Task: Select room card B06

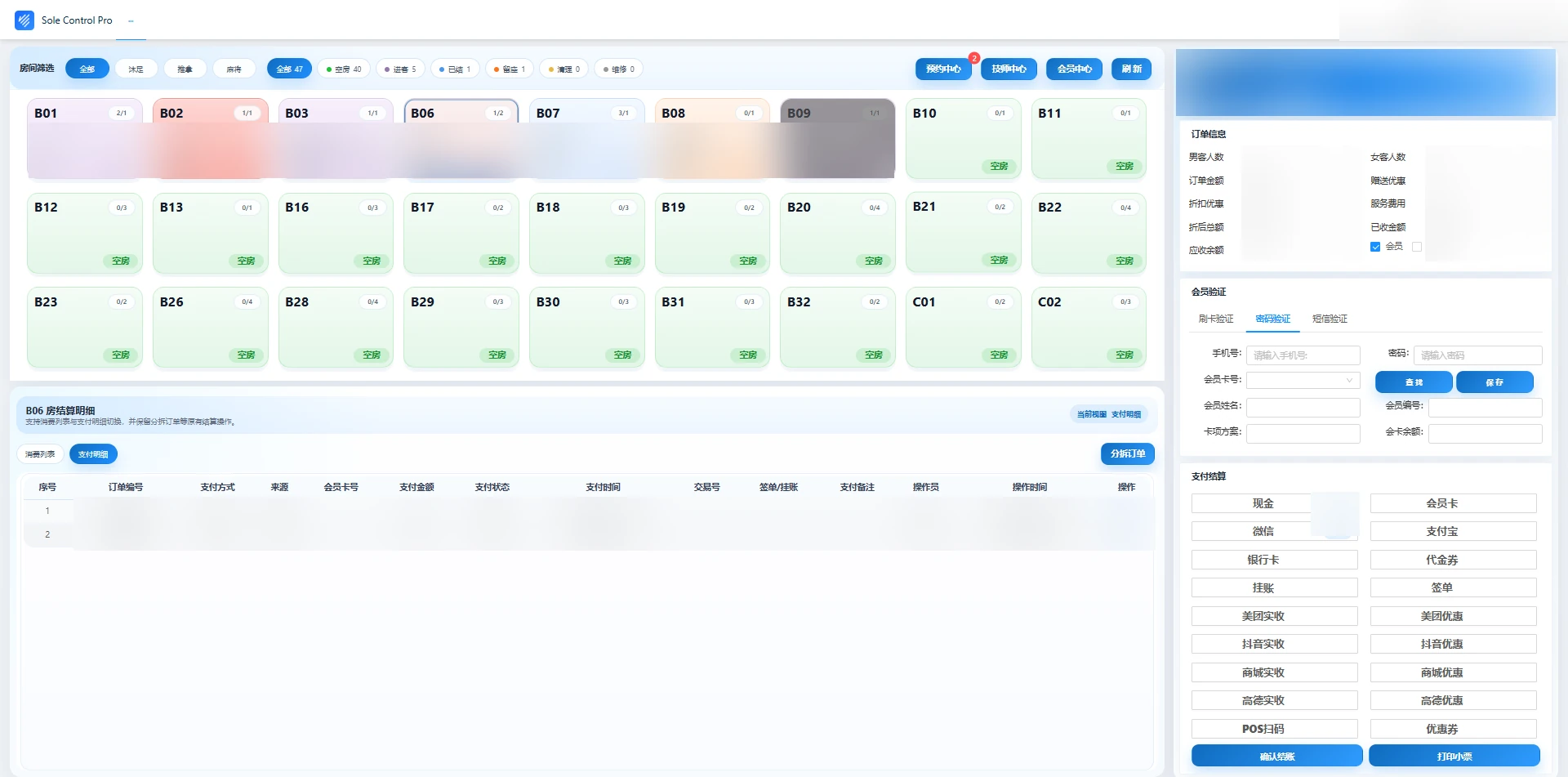Action: point(461,138)
